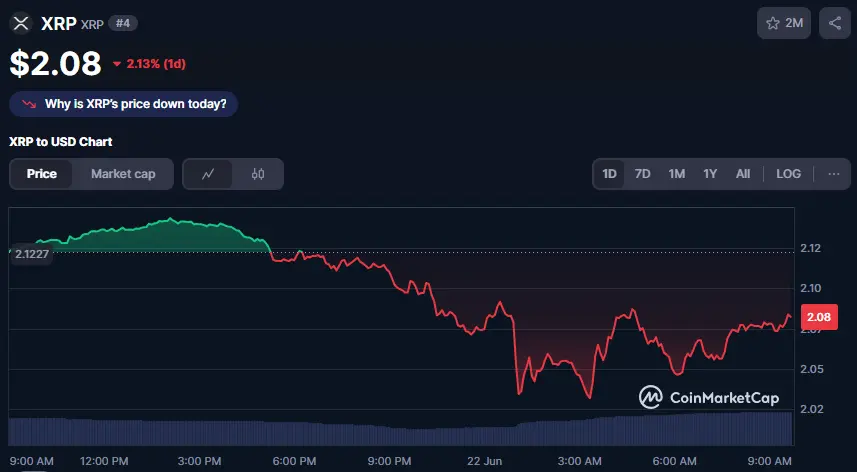Viewport: 857px width, 472px height.
Task: Click the 2.02 y-axis price label
Action: tap(811, 409)
